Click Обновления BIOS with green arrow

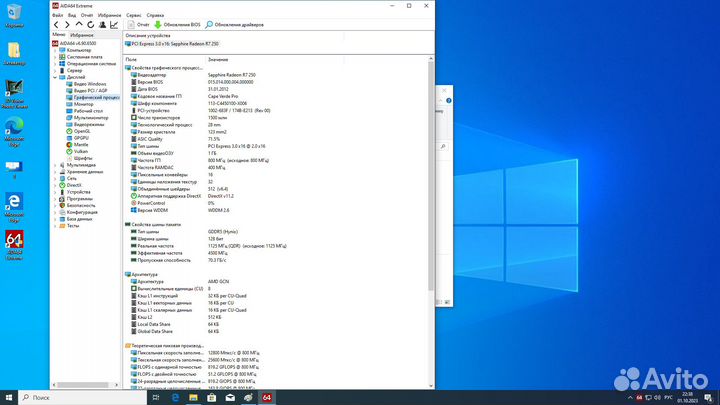pos(177,25)
